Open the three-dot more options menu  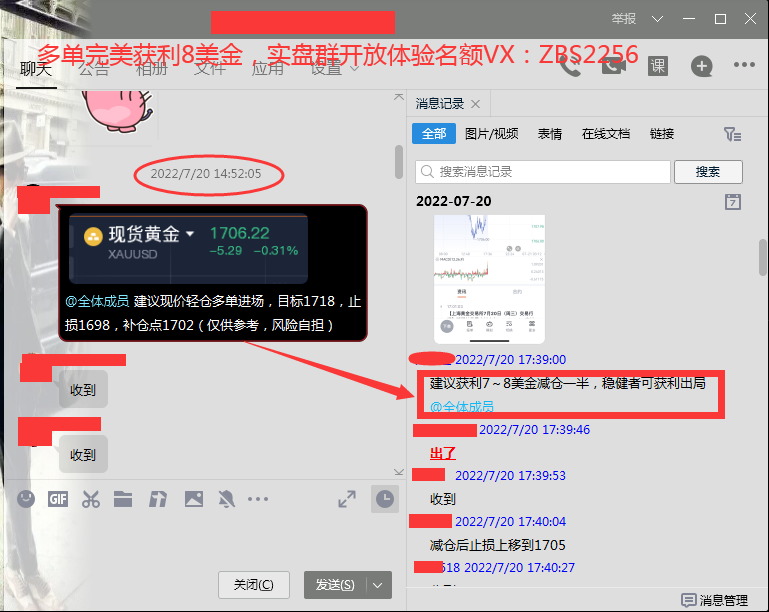pos(744,65)
